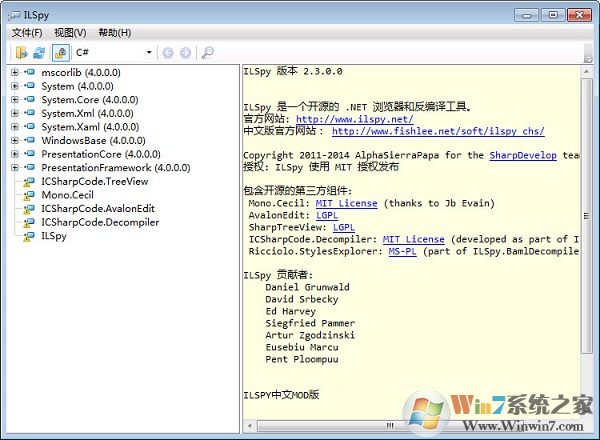Open ICSharpCode.Decompiler MIT License link
600x440 pixels.
(414, 239)
